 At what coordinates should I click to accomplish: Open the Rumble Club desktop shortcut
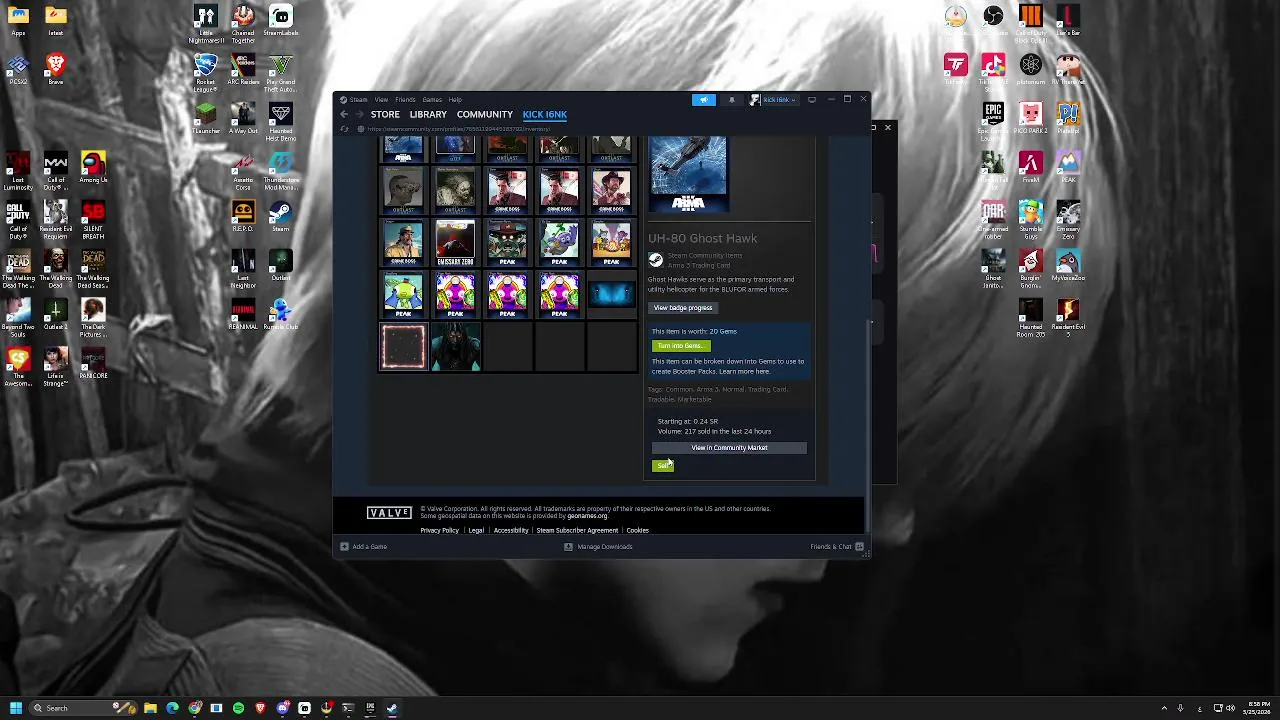coord(280,314)
